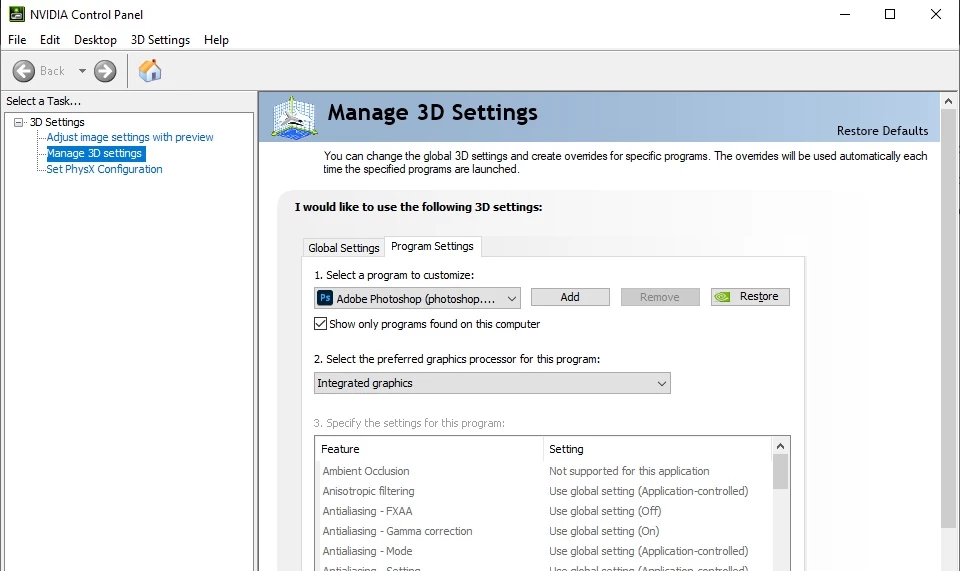Select the 3D Settings root tree item
This screenshot has width=960, height=571.
tap(57, 122)
